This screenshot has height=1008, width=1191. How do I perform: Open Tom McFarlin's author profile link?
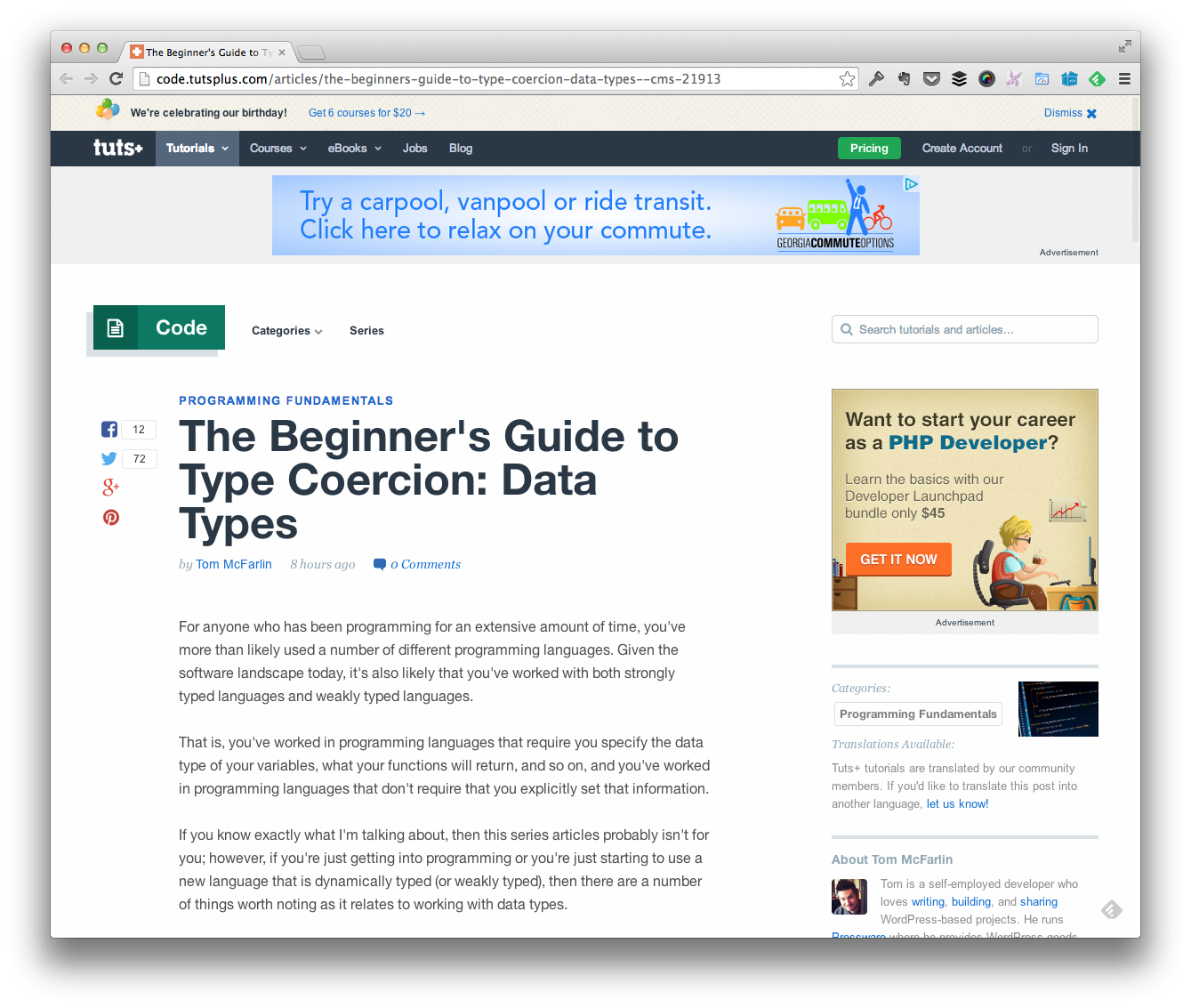tap(233, 564)
